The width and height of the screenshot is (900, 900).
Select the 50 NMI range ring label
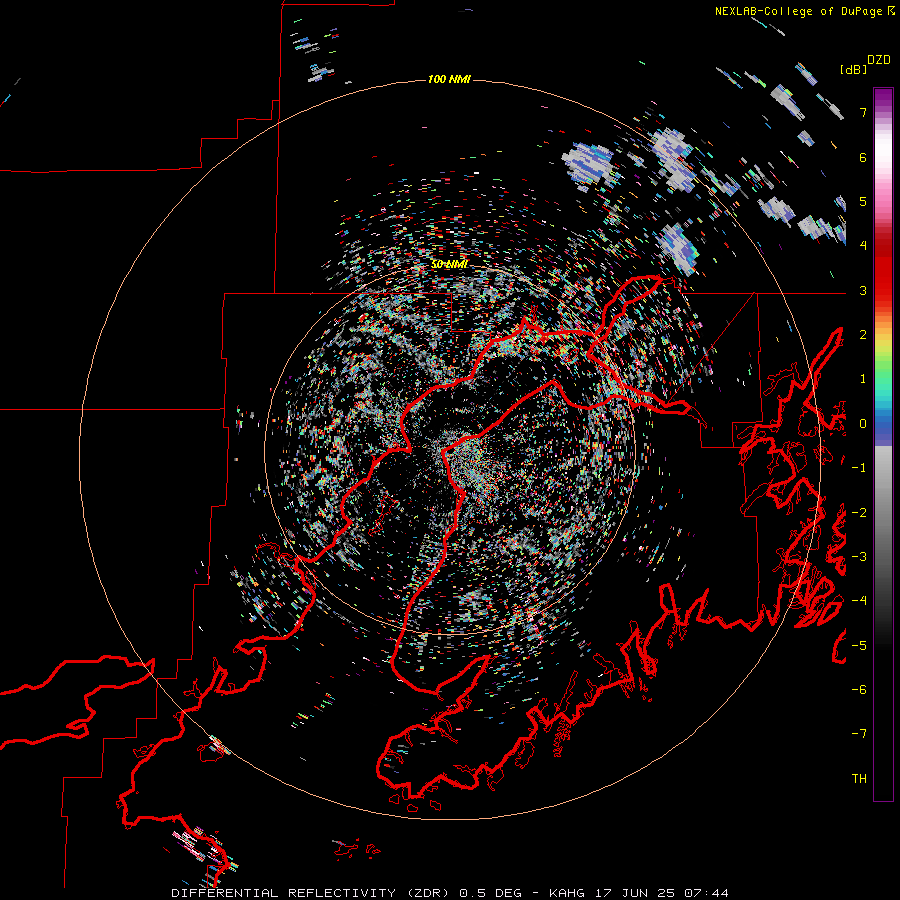[x=449, y=264]
